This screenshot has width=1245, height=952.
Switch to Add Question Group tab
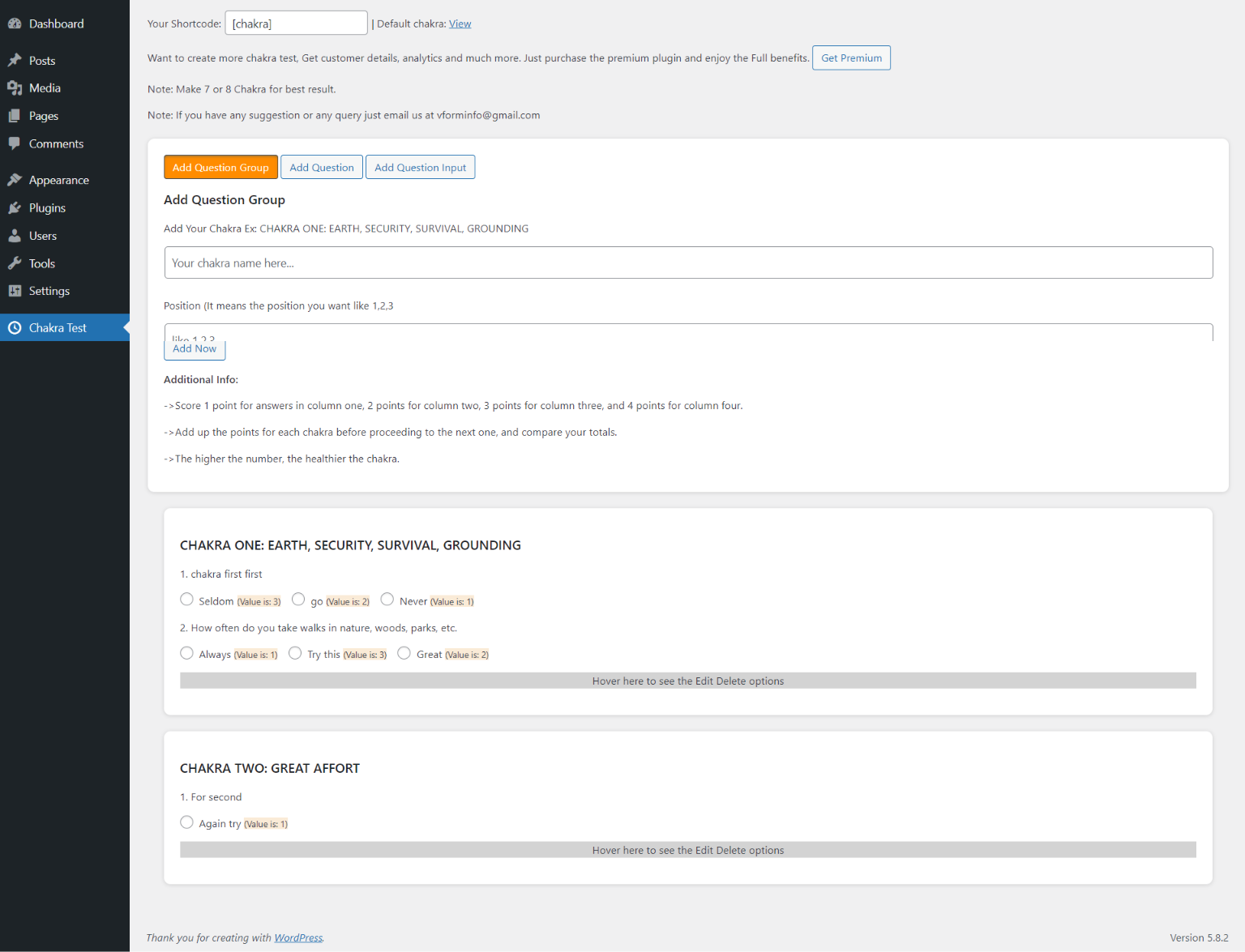coord(220,167)
